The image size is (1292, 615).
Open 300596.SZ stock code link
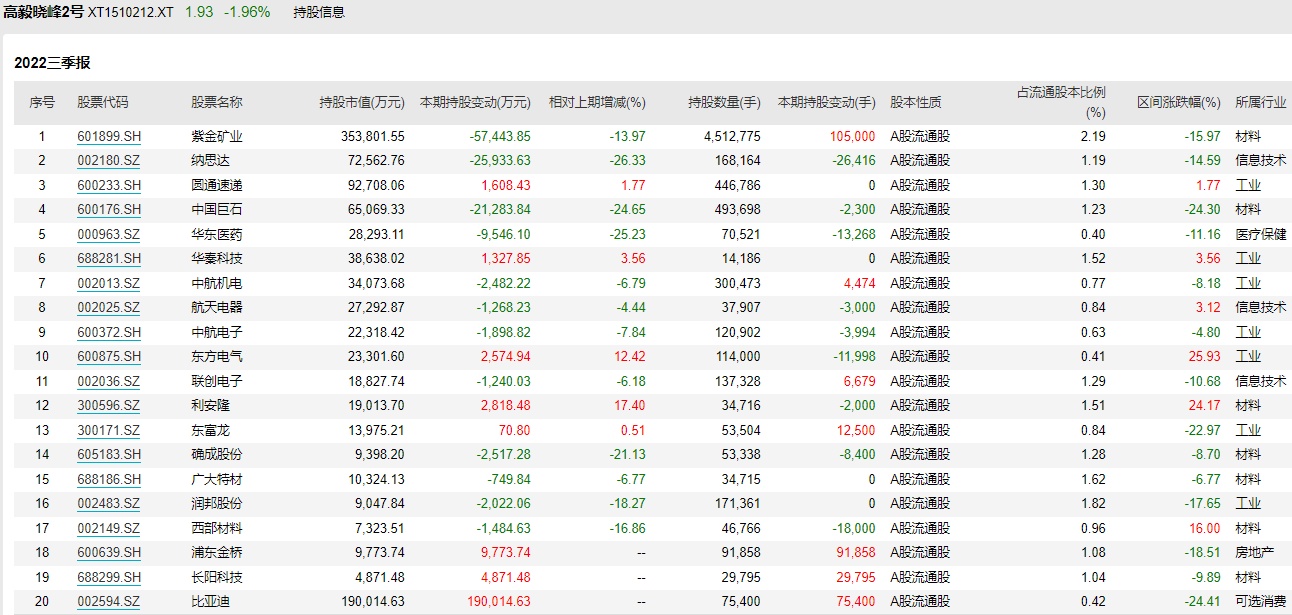coord(109,406)
